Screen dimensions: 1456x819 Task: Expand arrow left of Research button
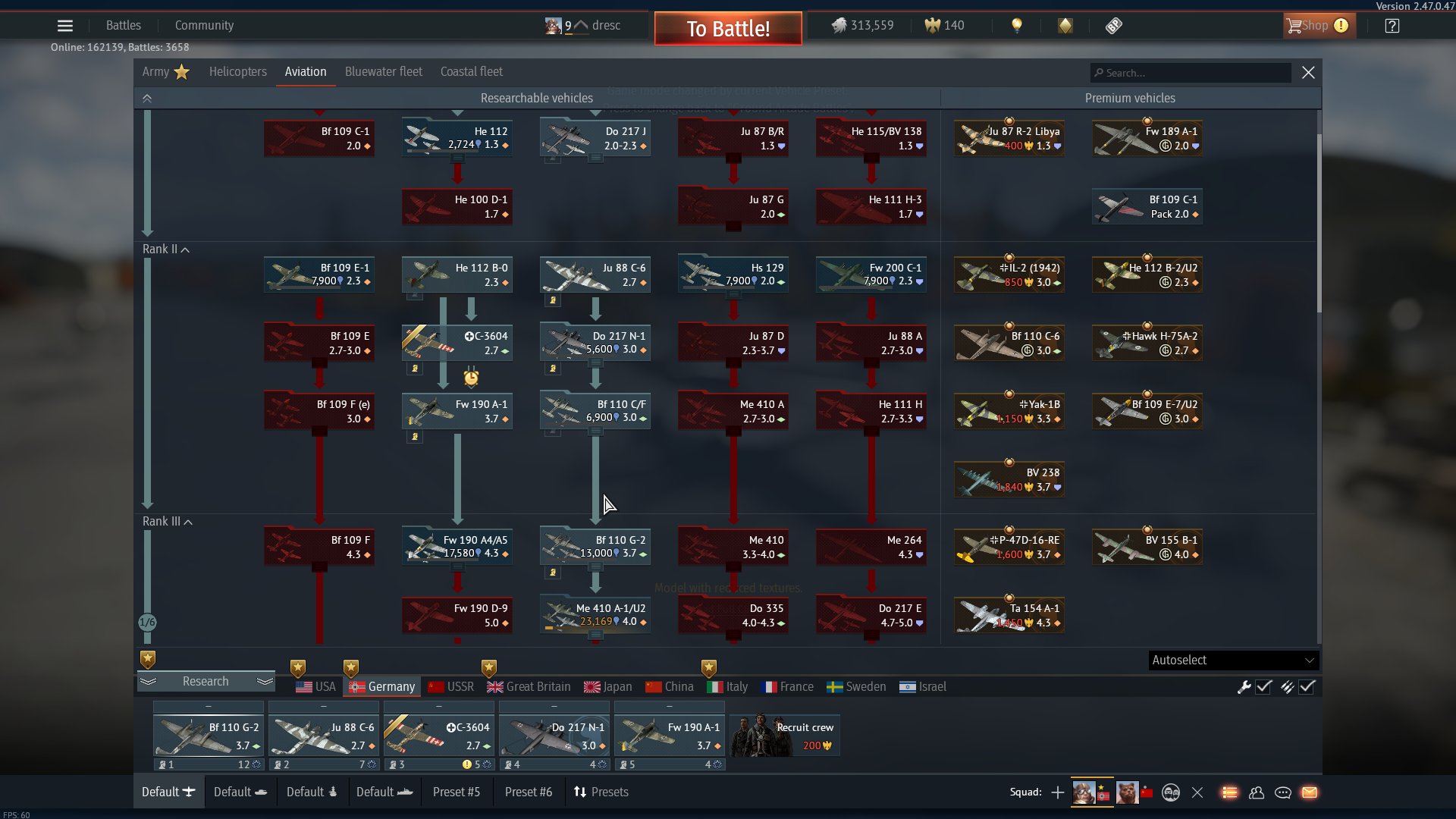tap(148, 682)
